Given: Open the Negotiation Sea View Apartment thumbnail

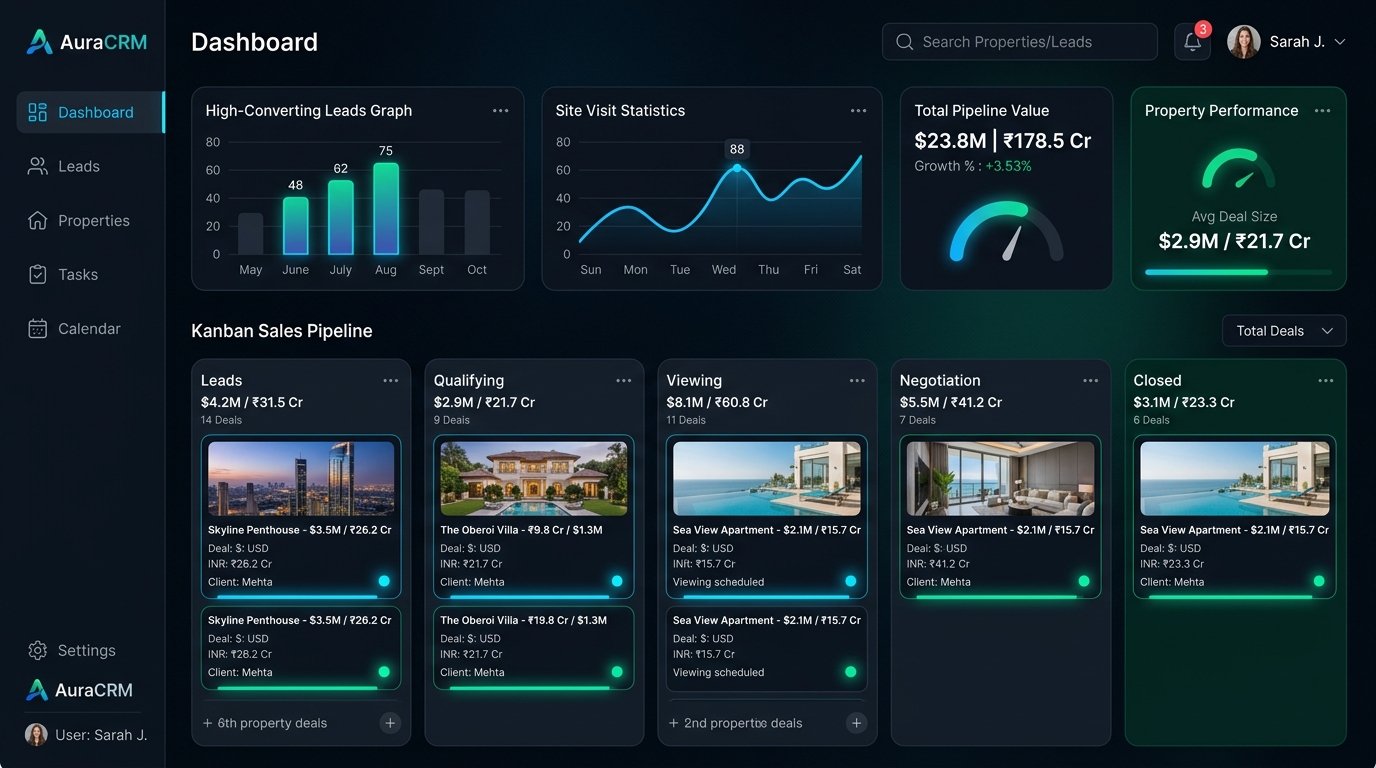Looking at the screenshot, I should pos(1000,479).
